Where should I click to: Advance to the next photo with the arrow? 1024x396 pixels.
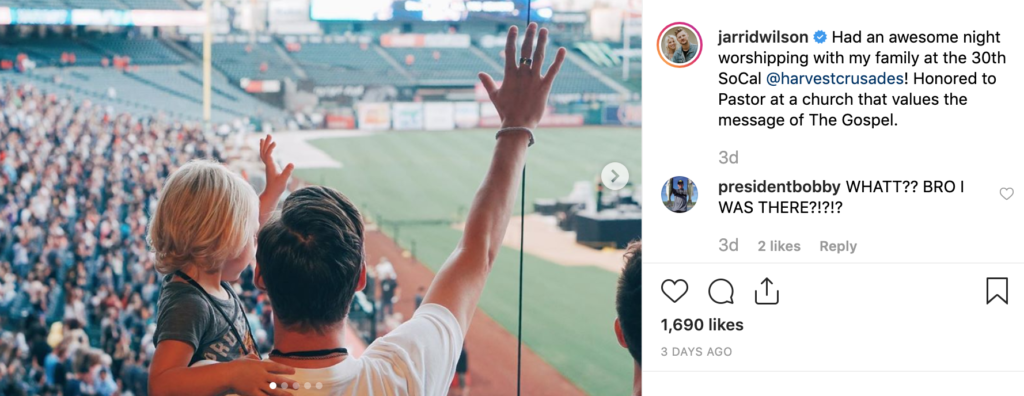[615, 176]
